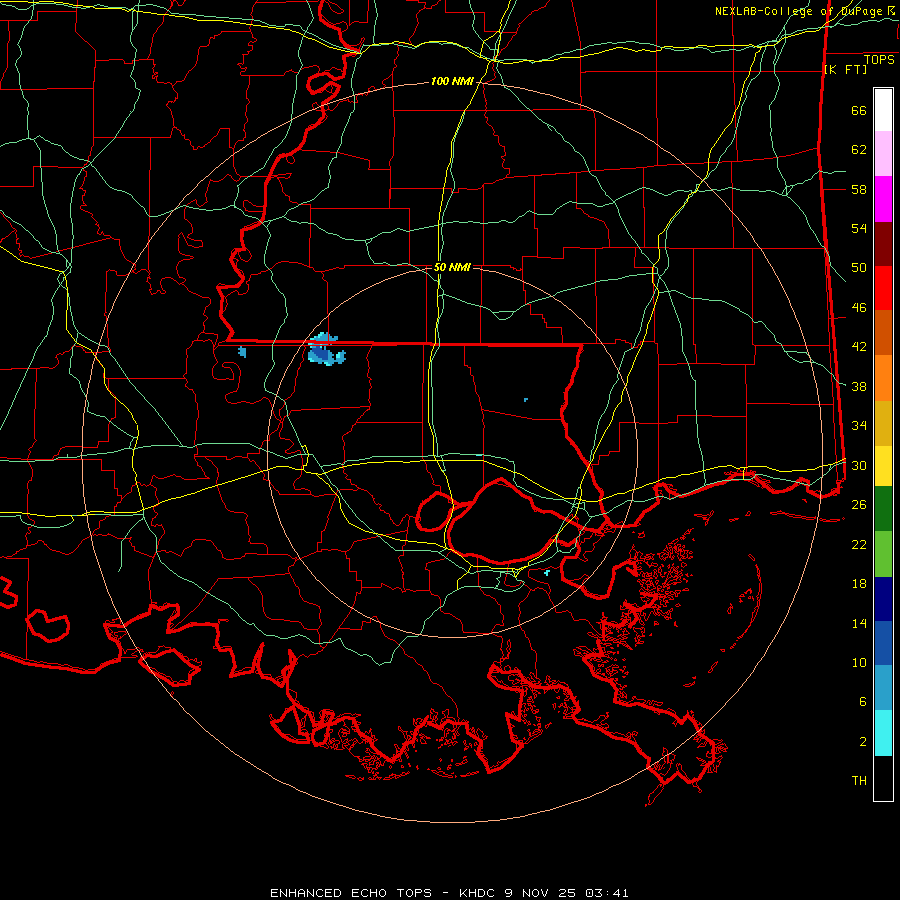Click the medium blue legend swatch
Screen dimensions: 900x900
tap(883, 643)
